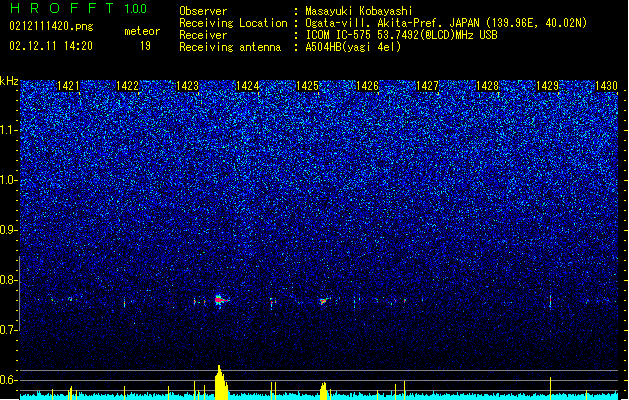The width and height of the screenshot is (629, 400).
Task: Click the 1422 time marker
Action: point(128,86)
